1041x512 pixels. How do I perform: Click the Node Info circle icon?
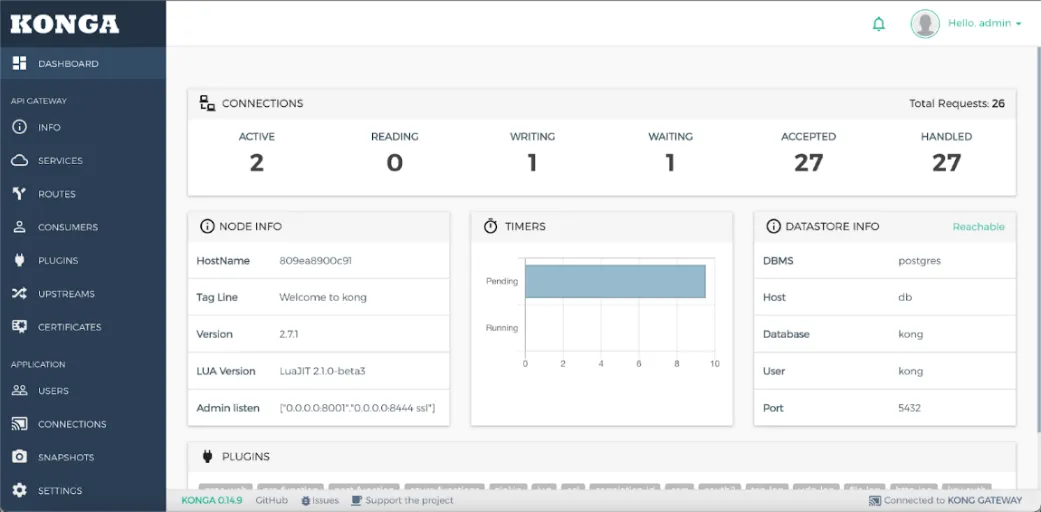point(207,226)
